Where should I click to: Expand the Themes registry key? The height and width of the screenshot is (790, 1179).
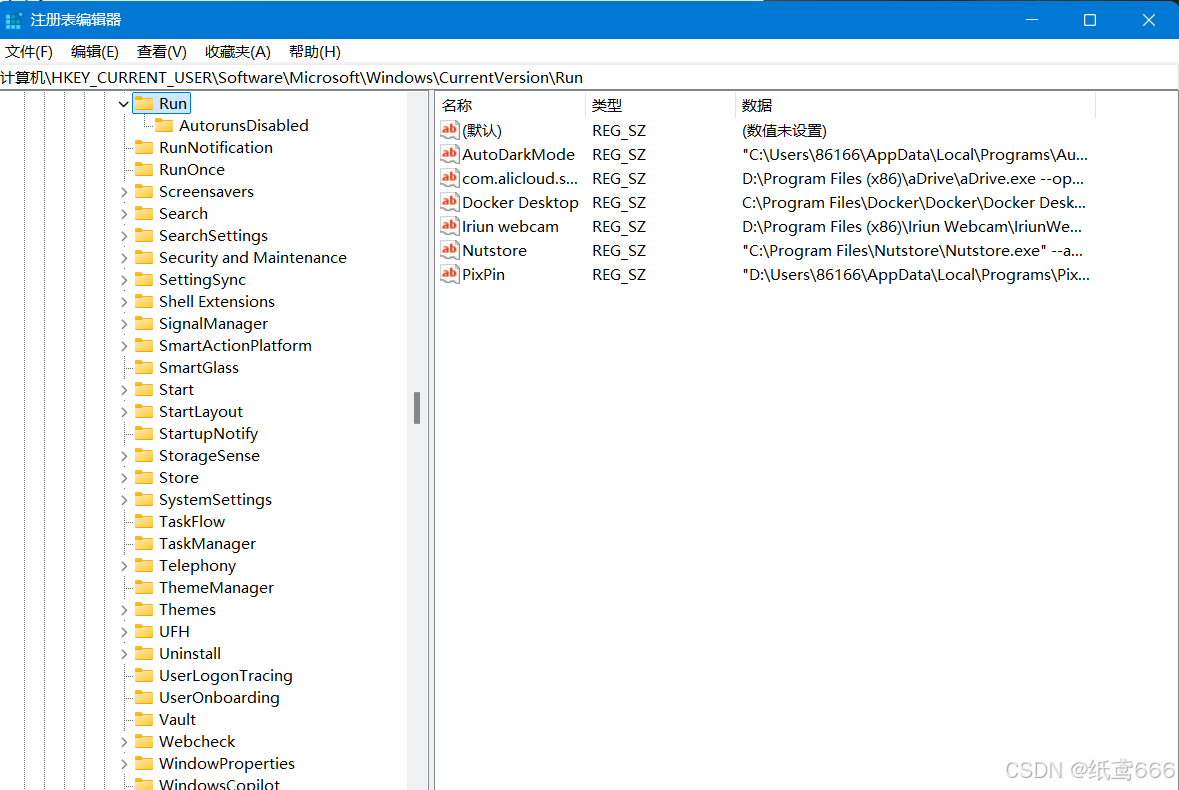click(x=124, y=609)
